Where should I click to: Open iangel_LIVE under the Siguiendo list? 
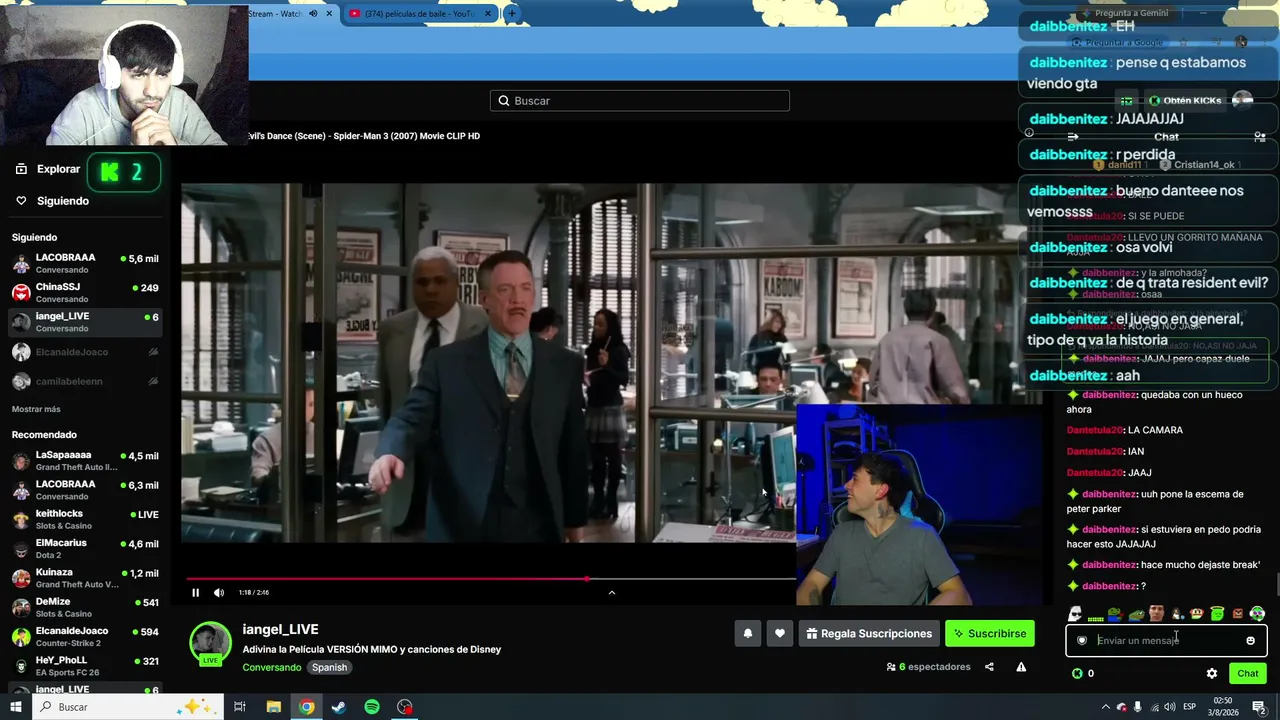point(85,322)
